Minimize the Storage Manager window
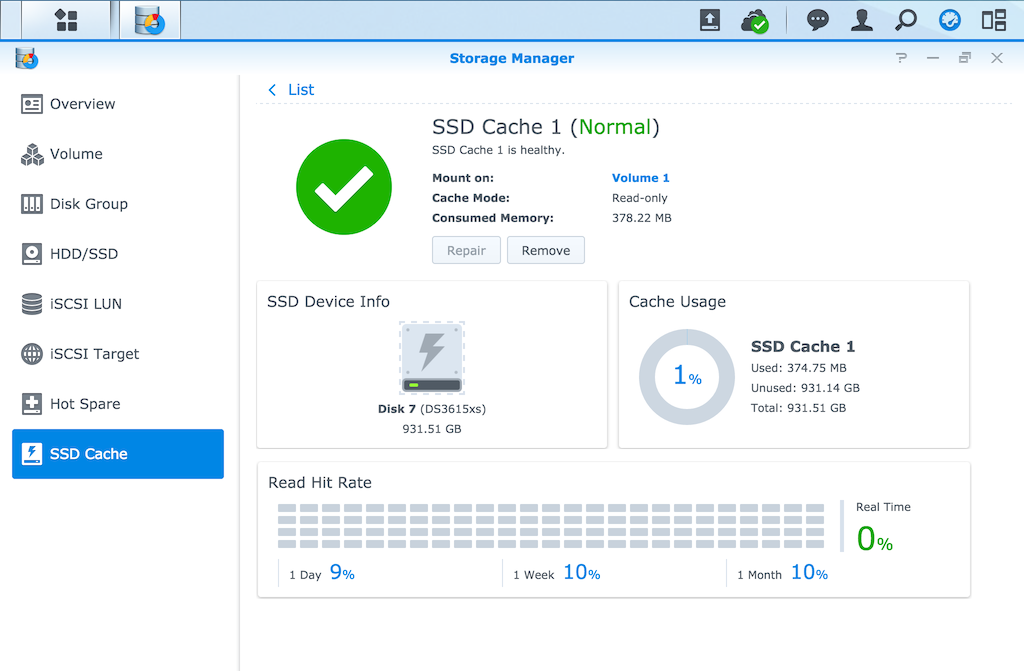This screenshot has height=671, width=1024. (933, 58)
